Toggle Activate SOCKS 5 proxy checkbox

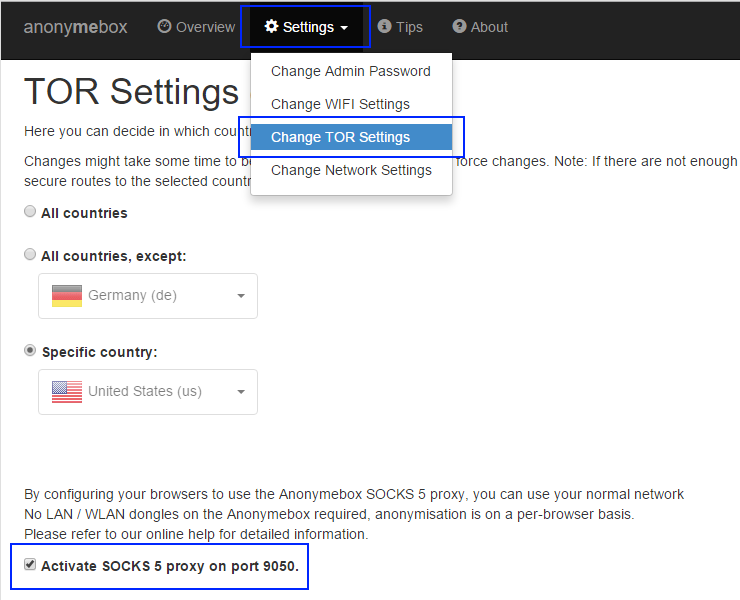[x=30, y=565]
